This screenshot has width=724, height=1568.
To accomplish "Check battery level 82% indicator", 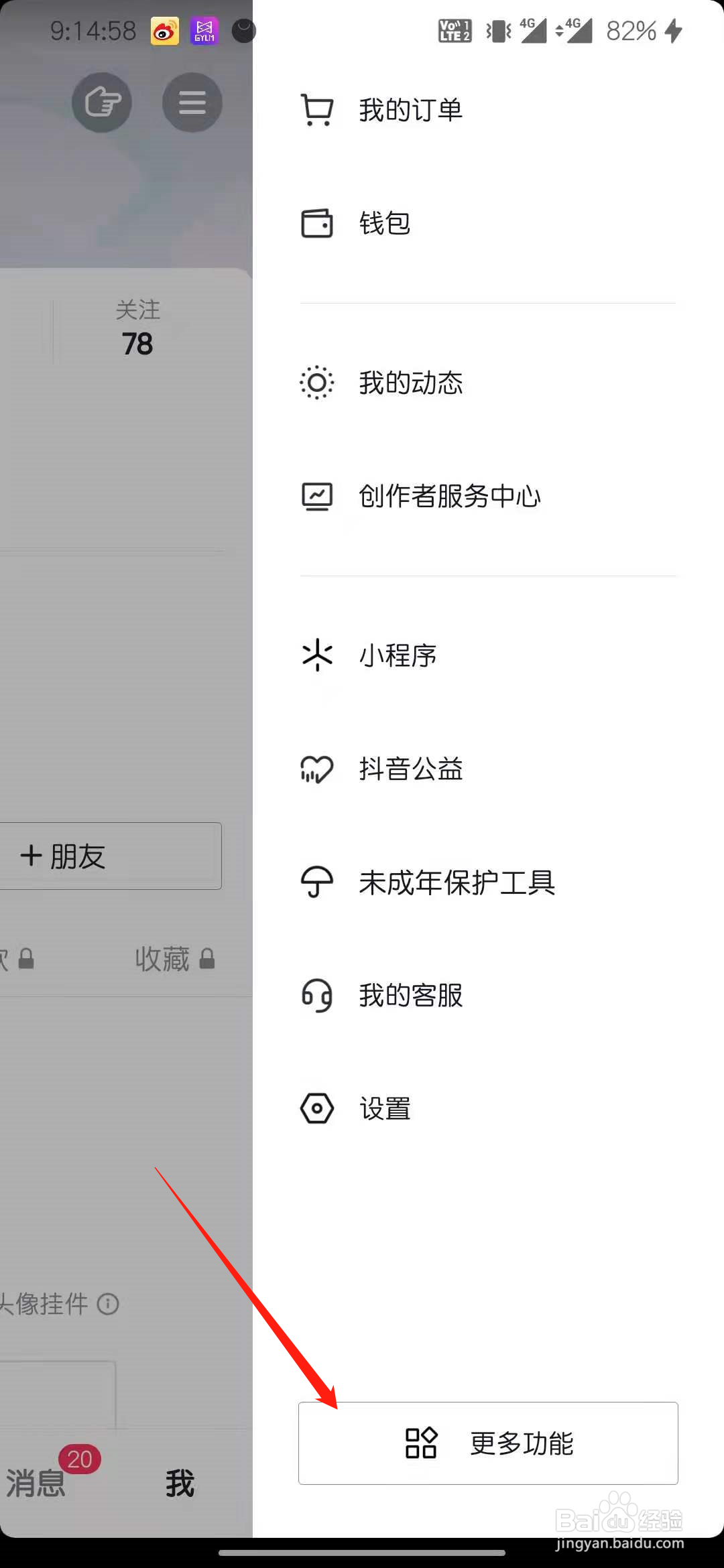I will 630,30.
